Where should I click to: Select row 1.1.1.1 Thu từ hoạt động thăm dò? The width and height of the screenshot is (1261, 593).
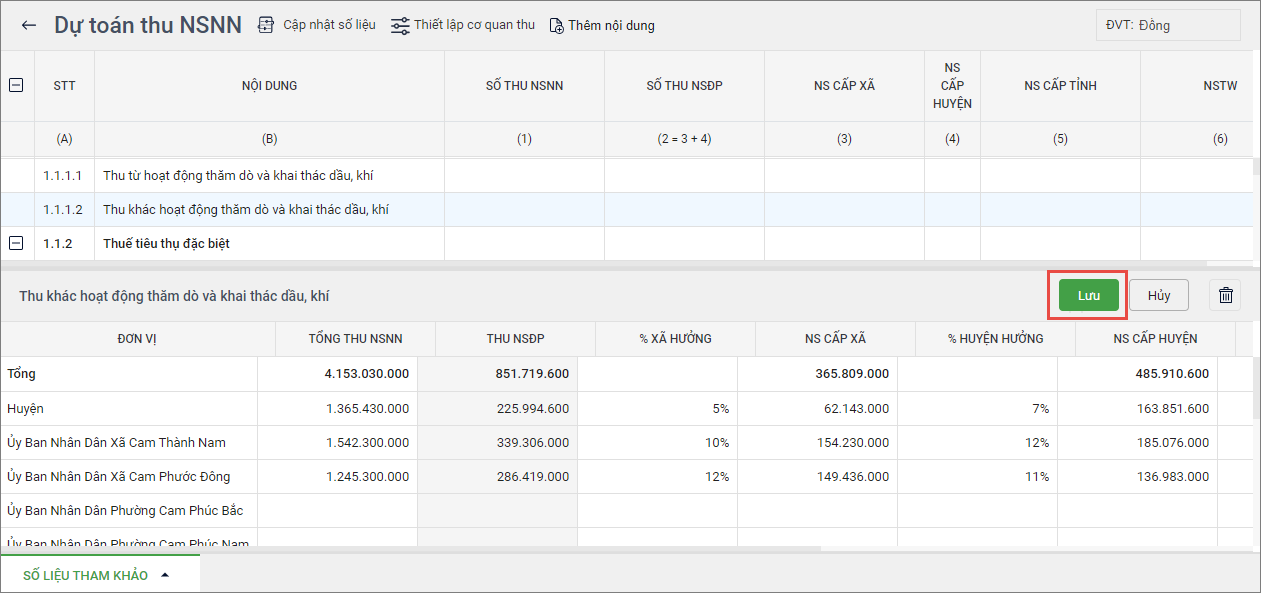238,175
